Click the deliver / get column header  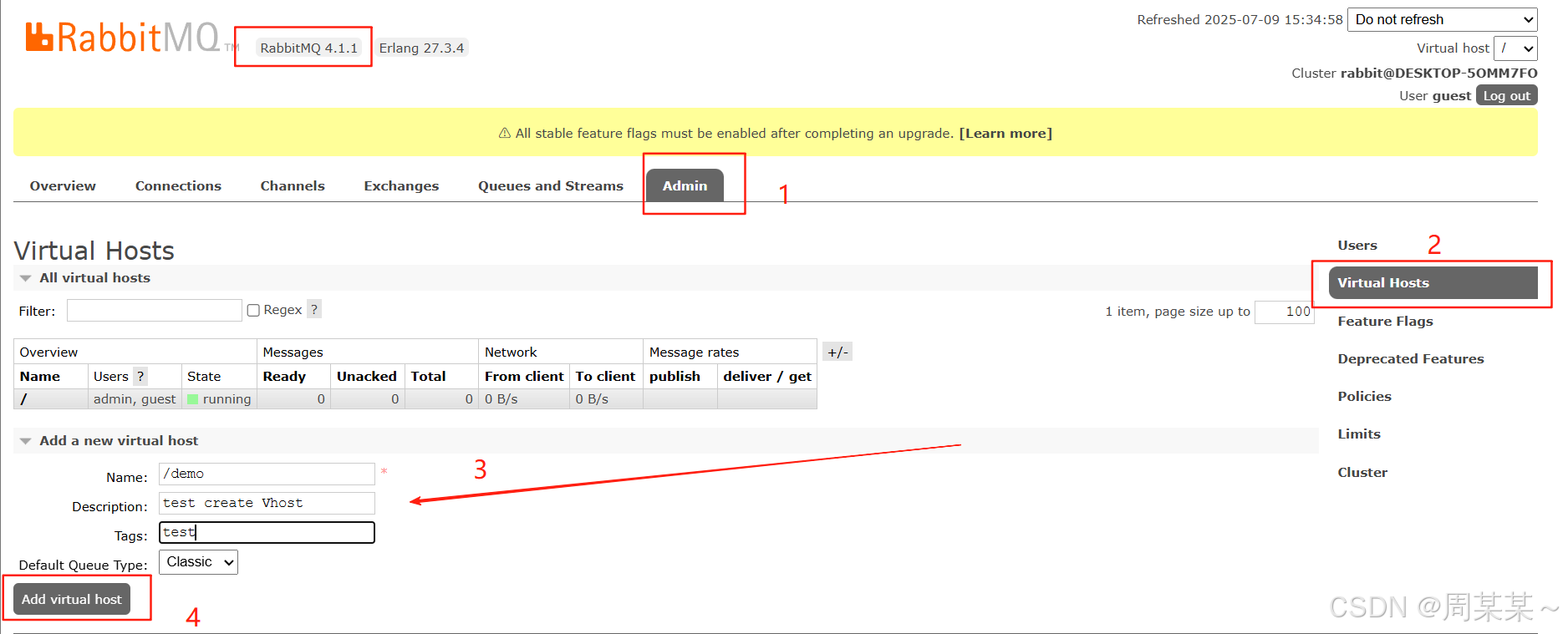point(767,376)
